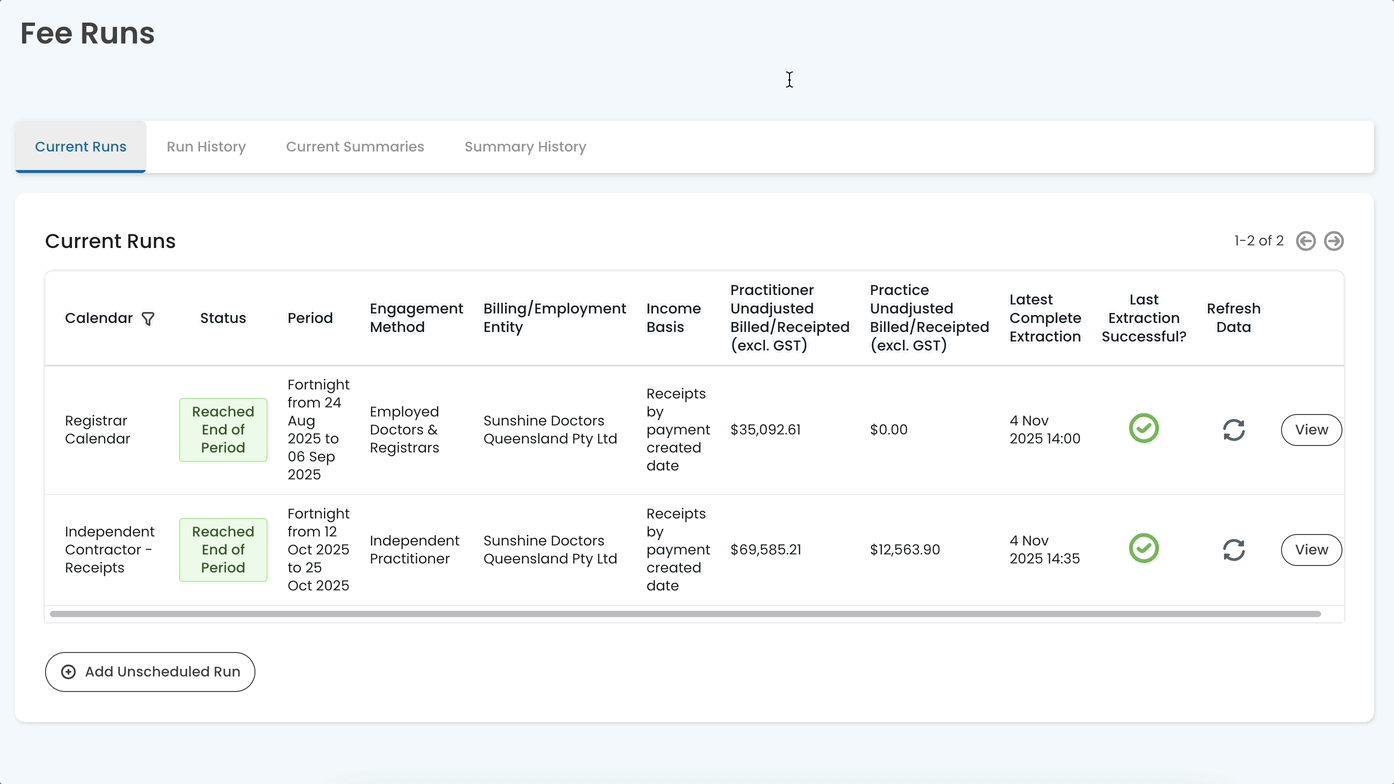View the Independent Contractor - Receipts run
The width and height of the screenshot is (1394, 784).
pos(1310,550)
